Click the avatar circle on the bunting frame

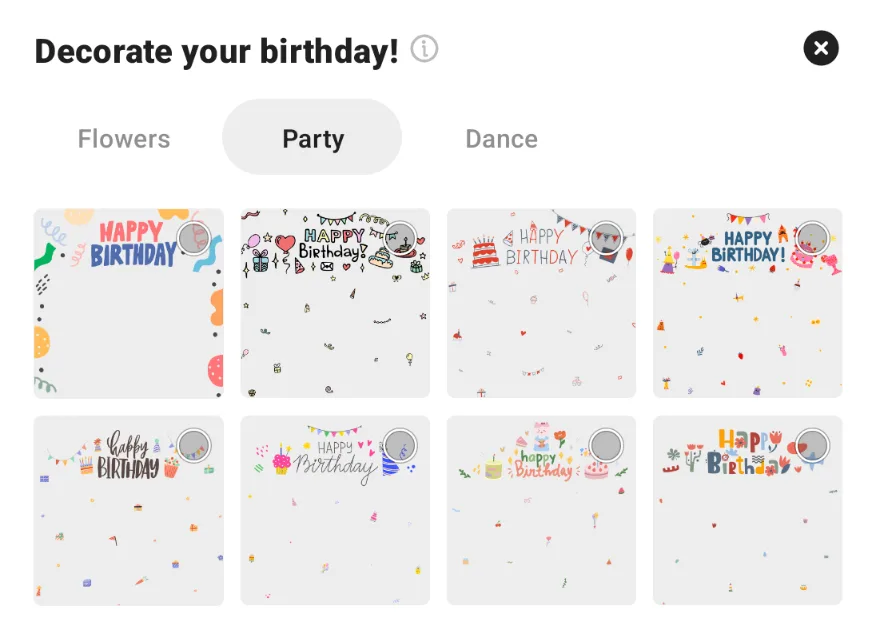coord(811,239)
